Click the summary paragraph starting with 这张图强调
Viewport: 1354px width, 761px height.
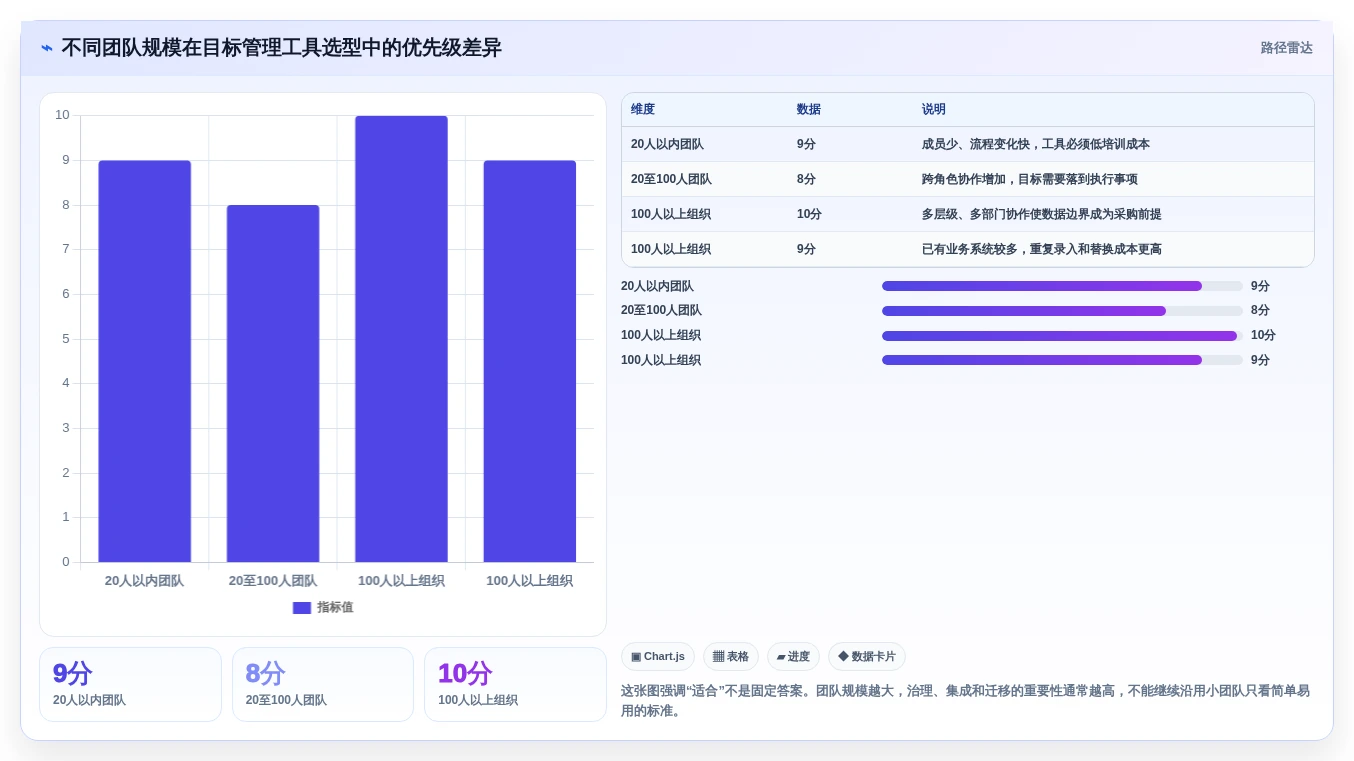[x=966, y=701]
